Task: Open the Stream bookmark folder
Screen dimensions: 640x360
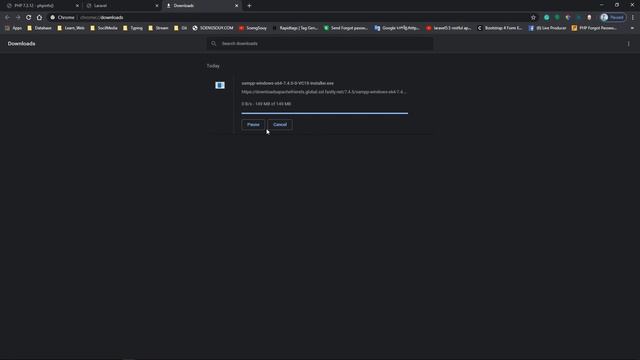Action: pyautogui.click(x=158, y=28)
